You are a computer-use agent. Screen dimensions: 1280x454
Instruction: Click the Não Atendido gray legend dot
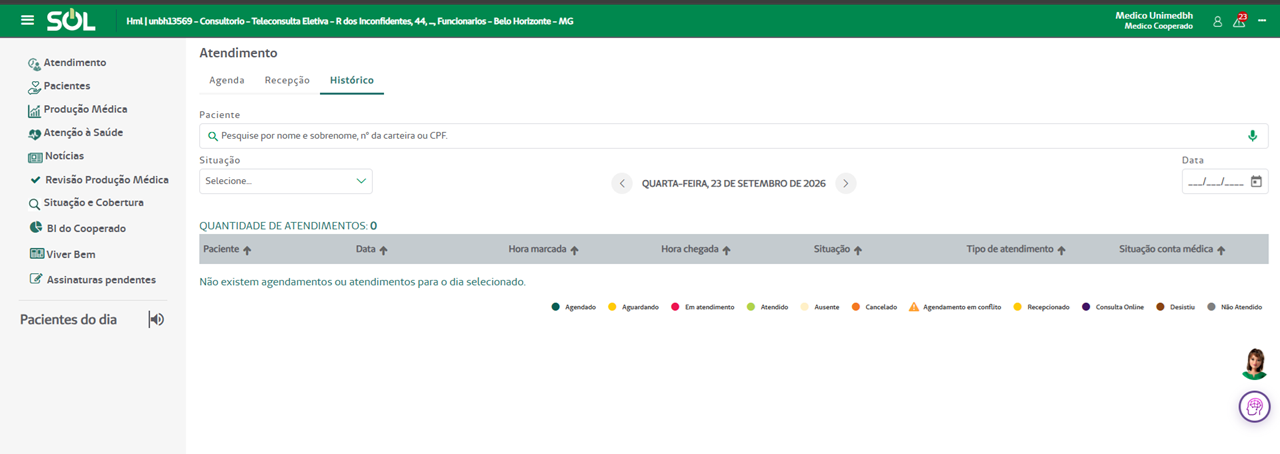pyautogui.click(x=1211, y=307)
